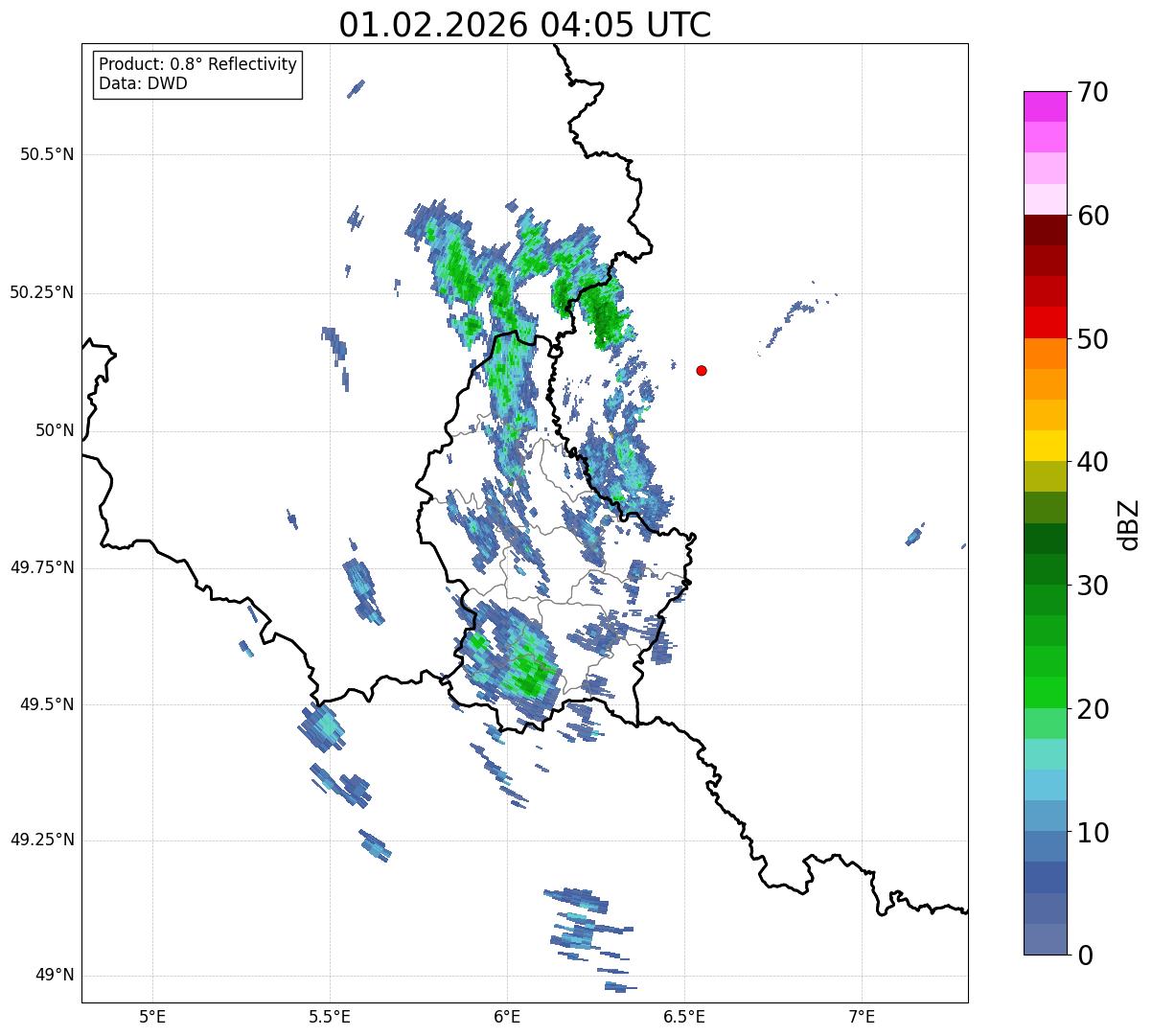Click the '49°N' latitude label
The height and width of the screenshot is (1036, 1152).
55,975
